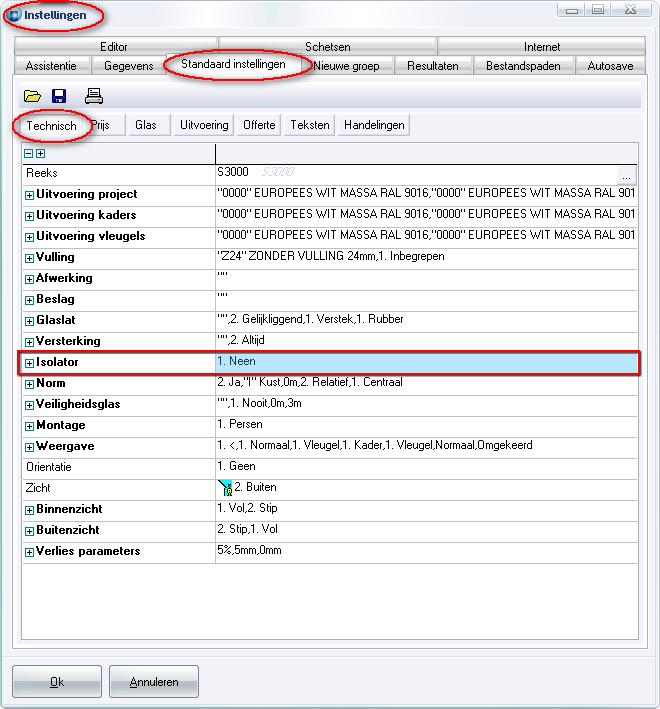Expand the Veiligheidsglas row

tap(29, 405)
